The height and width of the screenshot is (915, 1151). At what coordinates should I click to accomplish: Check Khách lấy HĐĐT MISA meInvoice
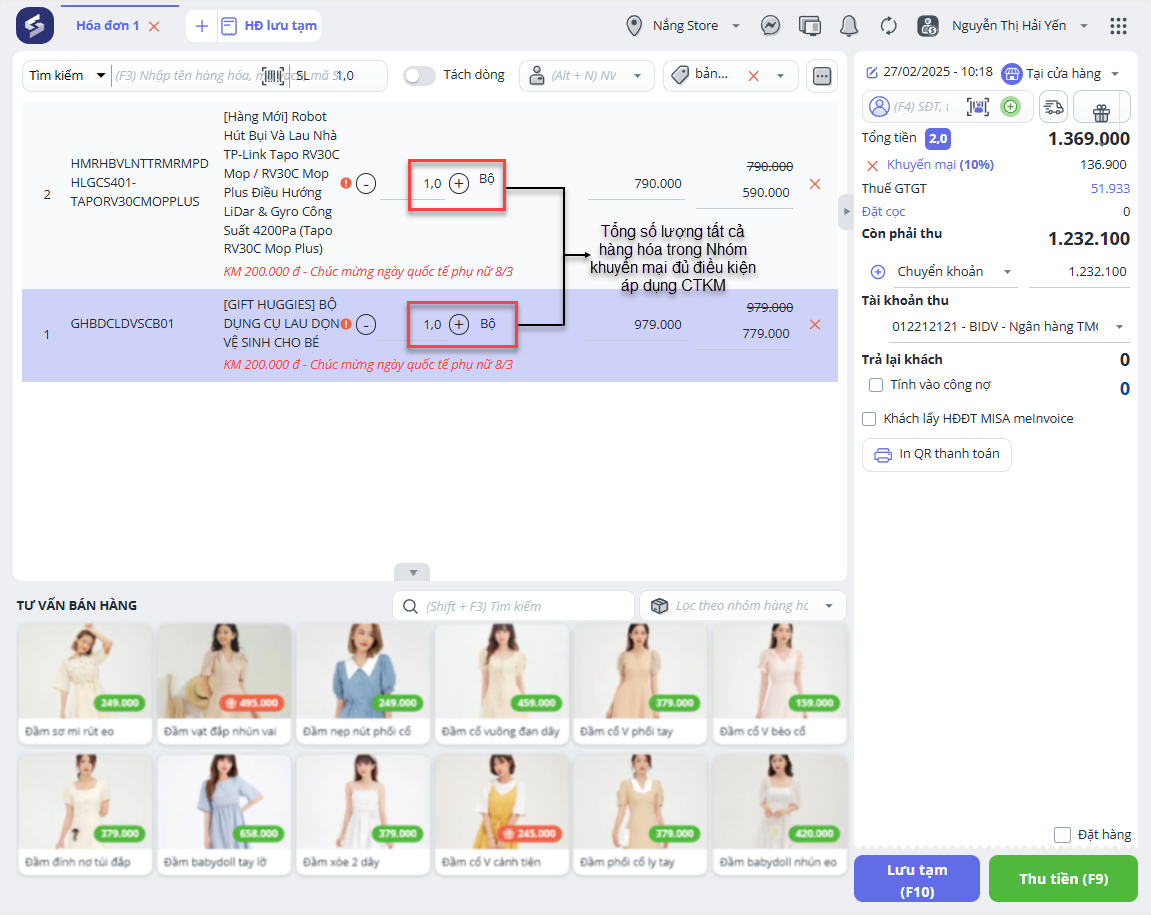pyautogui.click(x=869, y=419)
